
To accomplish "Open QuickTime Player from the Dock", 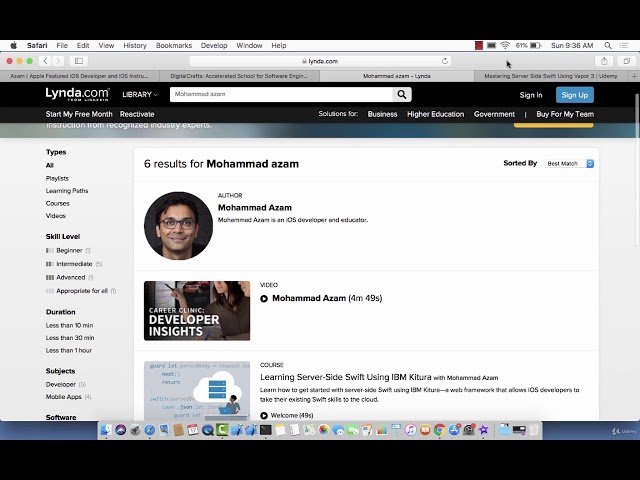I will [207, 430].
